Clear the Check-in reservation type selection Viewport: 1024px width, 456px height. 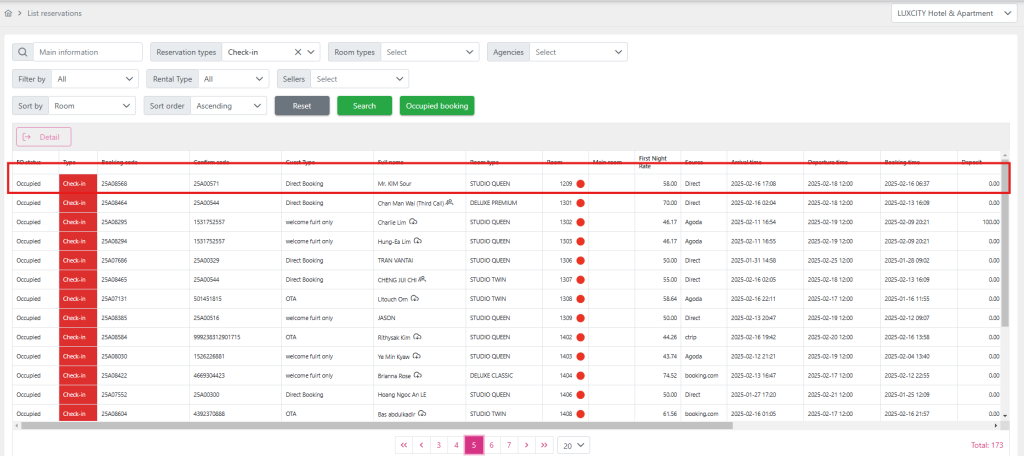pyautogui.click(x=298, y=52)
